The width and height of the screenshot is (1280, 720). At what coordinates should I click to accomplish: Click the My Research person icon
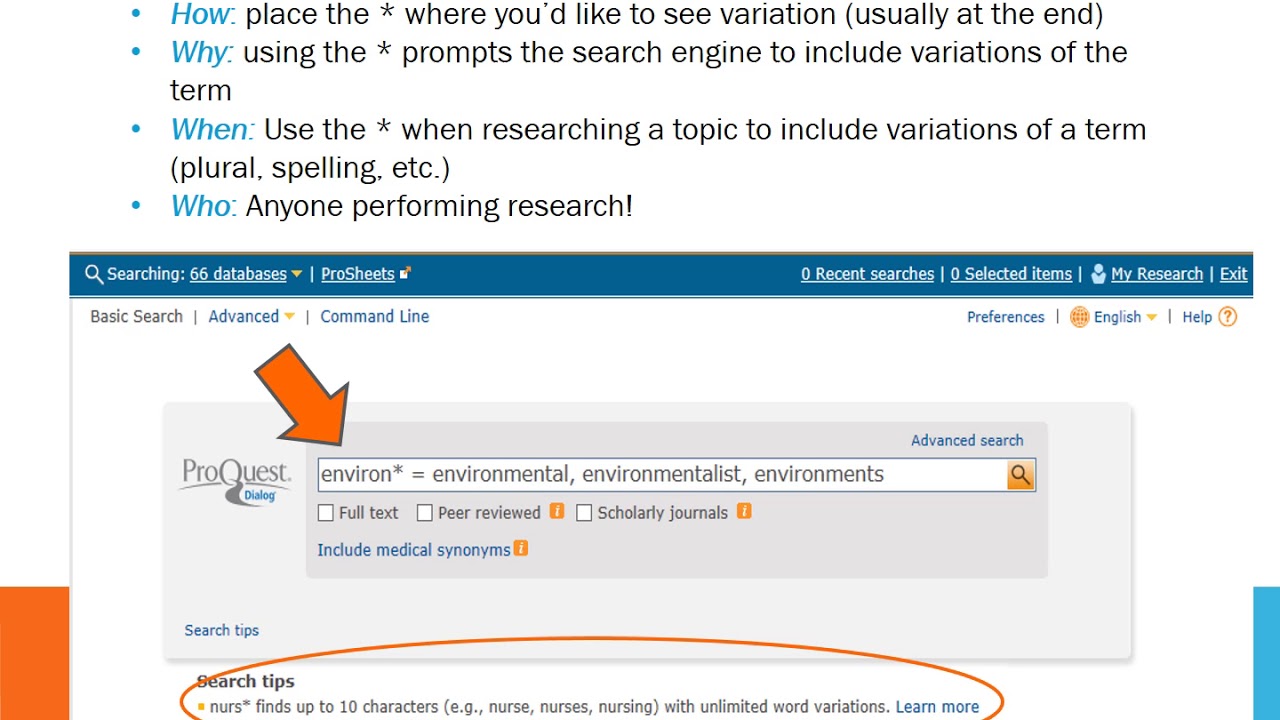click(x=1098, y=274)
